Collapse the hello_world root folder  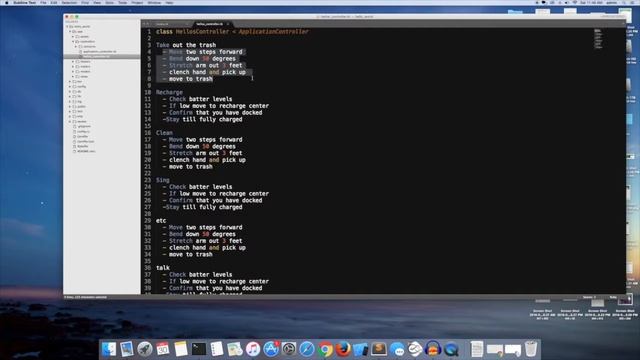pos(67,27)
